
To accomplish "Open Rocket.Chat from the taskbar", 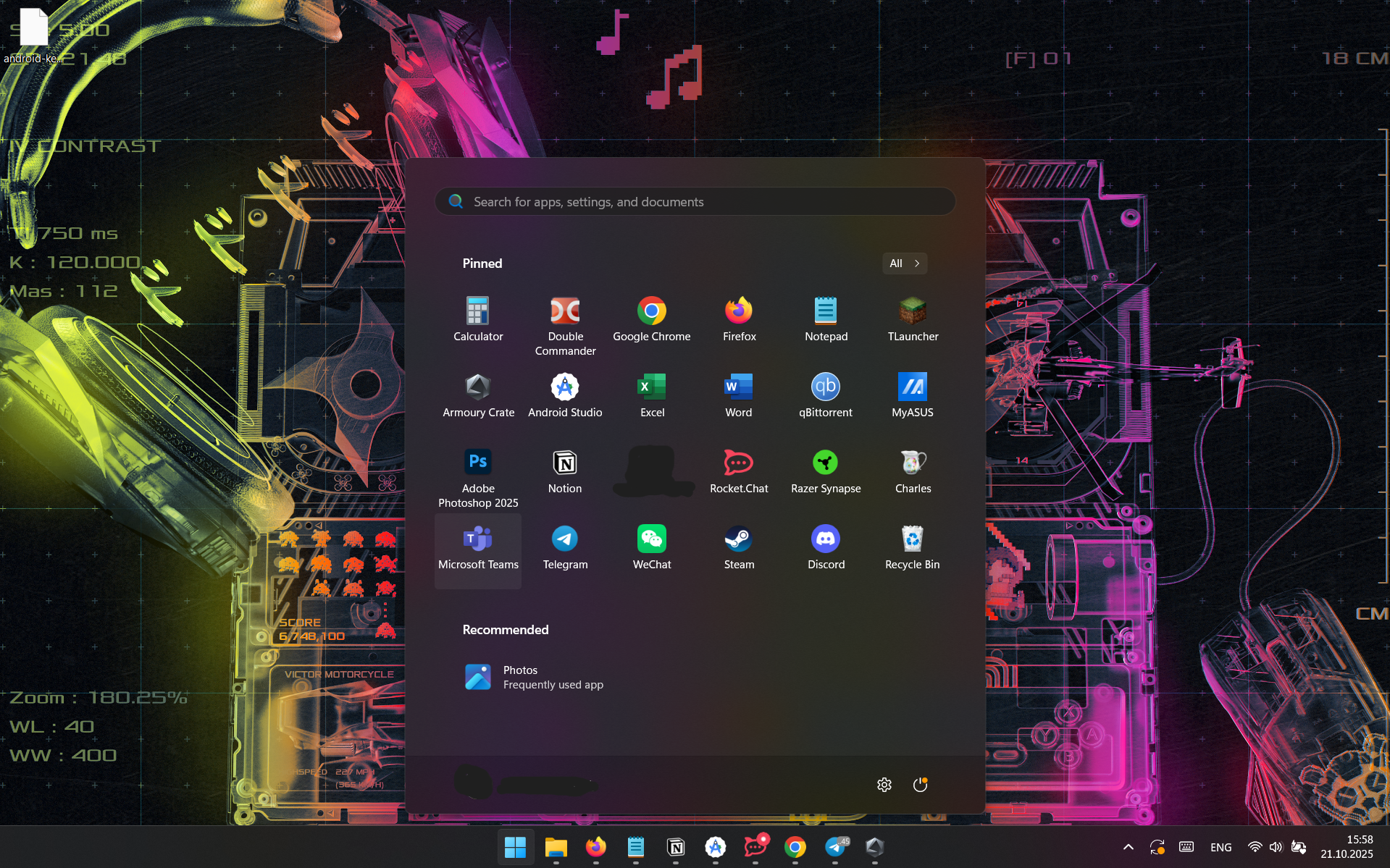I will point(755,847).
